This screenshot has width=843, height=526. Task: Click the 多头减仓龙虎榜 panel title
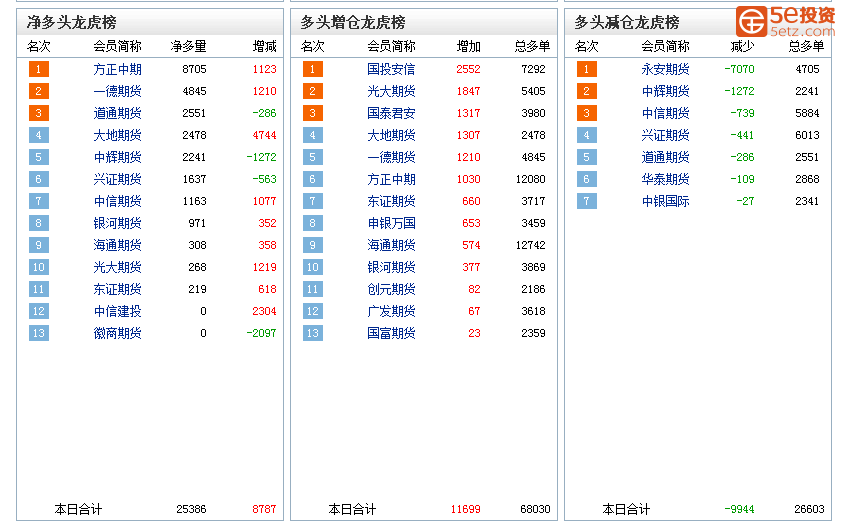tap(627, 23)
